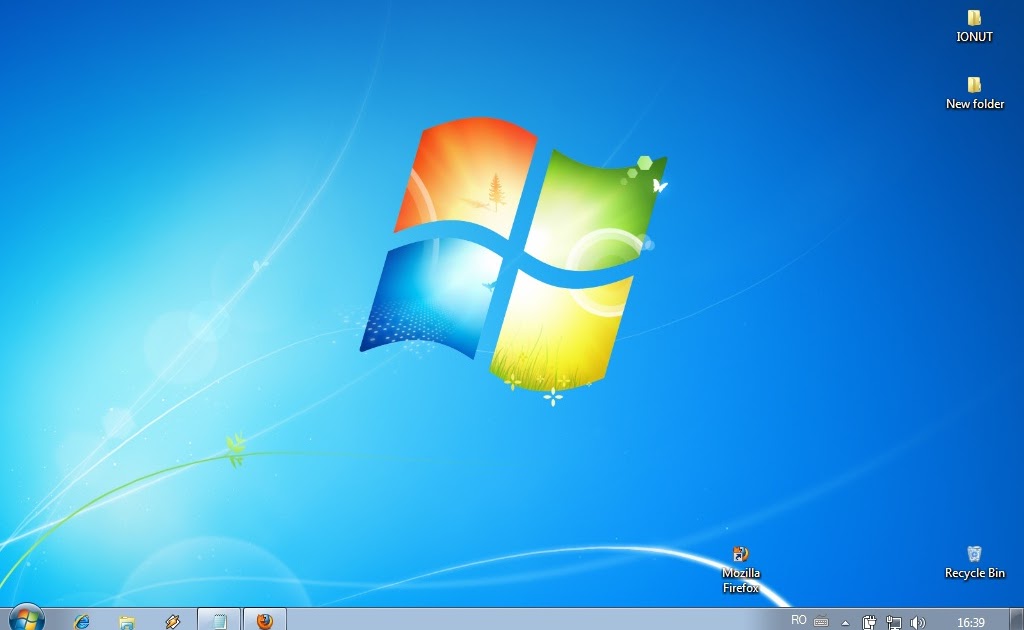Viewport: 1024px width, 630px height.
Task: Open the New folder on the desktop
Action: pos(972,86)
